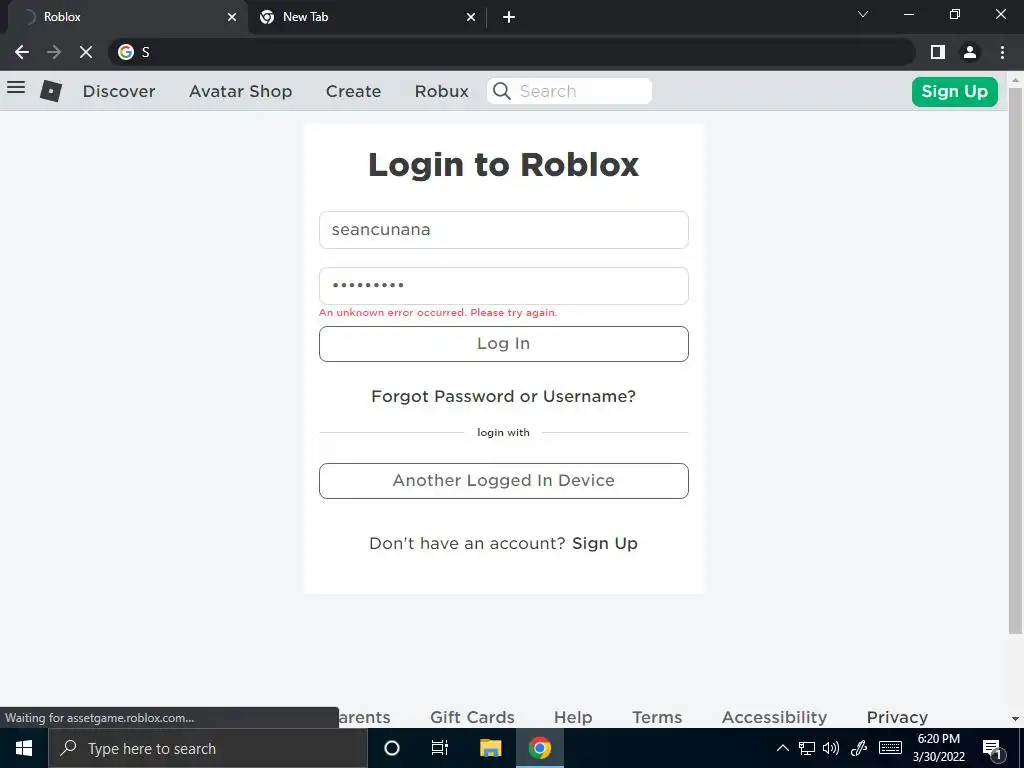Go back with the browser back arrow
The height and width of the screenshot is (768, 1024).
tap(22, 52)
